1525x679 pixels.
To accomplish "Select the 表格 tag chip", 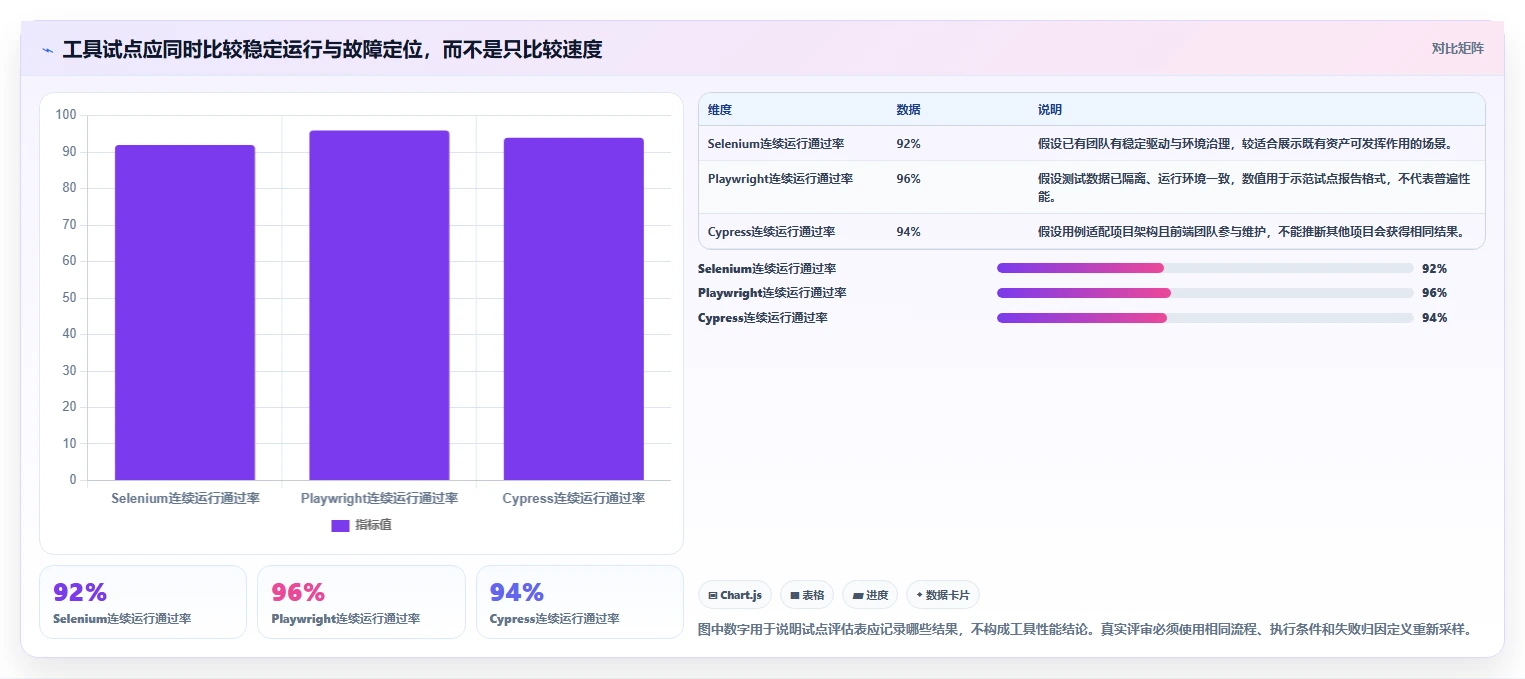I will coord(807,595).
